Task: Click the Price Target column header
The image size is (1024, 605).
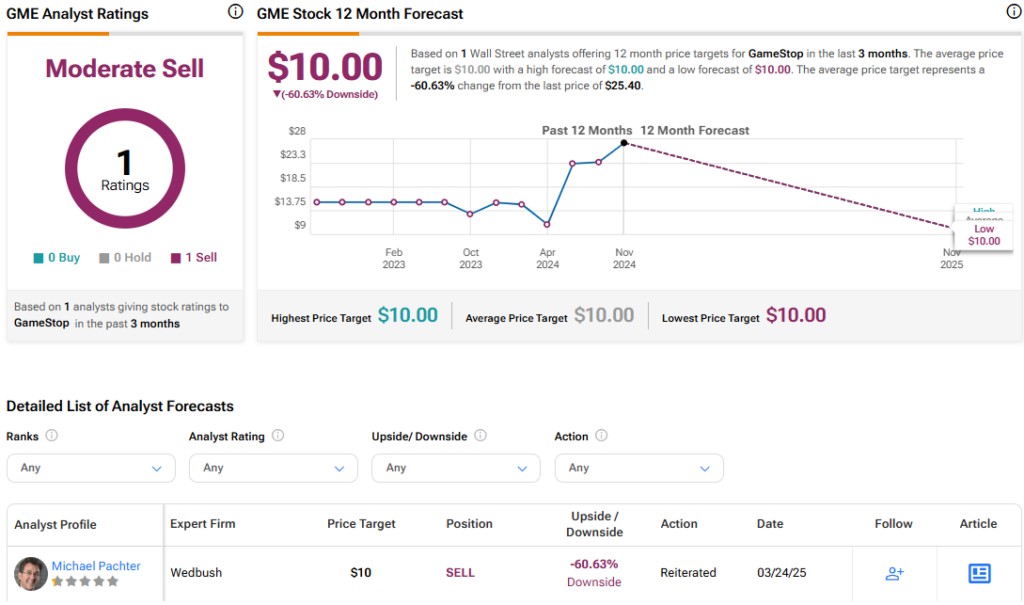Action: [361, 523]
